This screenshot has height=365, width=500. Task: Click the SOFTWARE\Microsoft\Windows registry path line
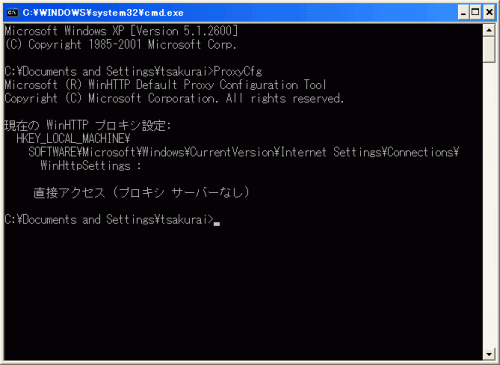[244, 152]
